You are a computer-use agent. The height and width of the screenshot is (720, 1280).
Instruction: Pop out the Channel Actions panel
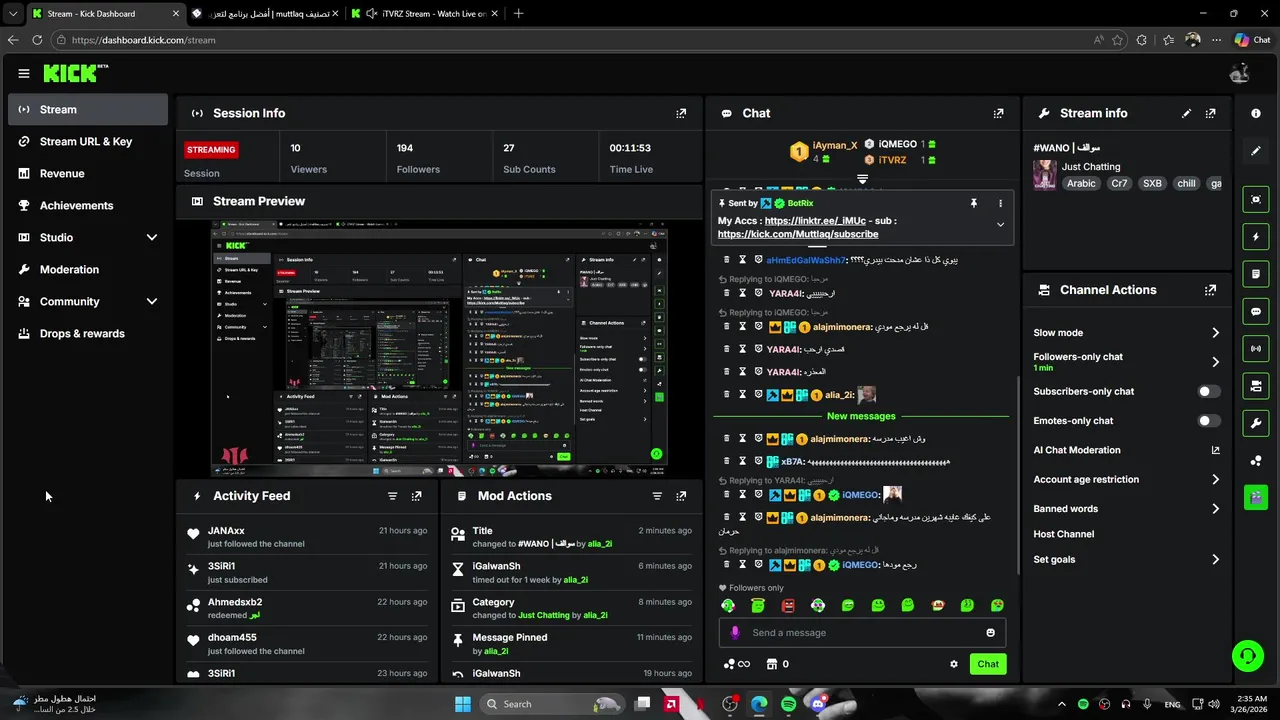[1211, 290]
